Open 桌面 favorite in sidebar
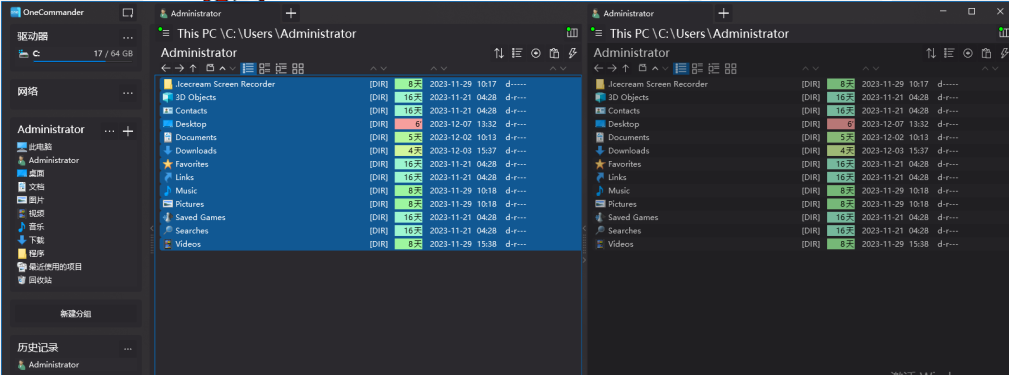Screen dimensions: 1009x375 click(31, 174)
